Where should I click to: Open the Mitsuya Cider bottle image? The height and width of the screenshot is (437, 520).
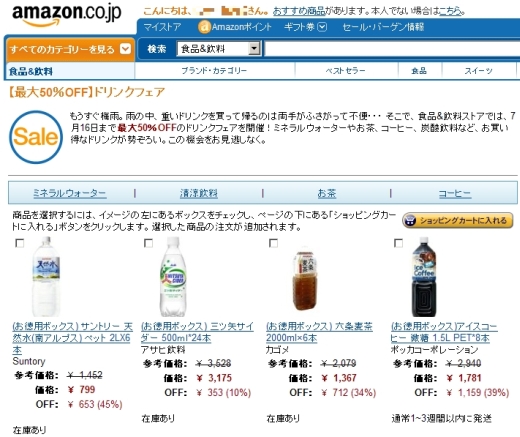coord(173,277)
